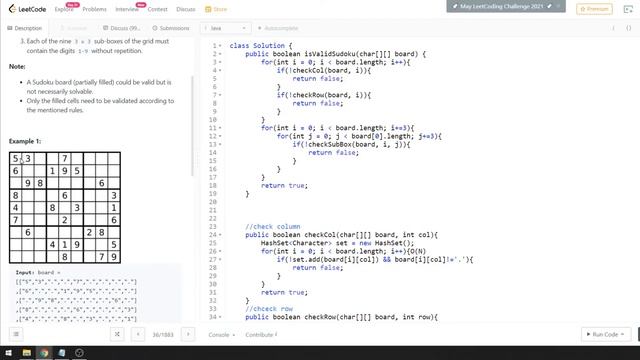Switch to the Submissions tab
The height and width of the screenshot is (360, 640).
(x=171, y=28)
